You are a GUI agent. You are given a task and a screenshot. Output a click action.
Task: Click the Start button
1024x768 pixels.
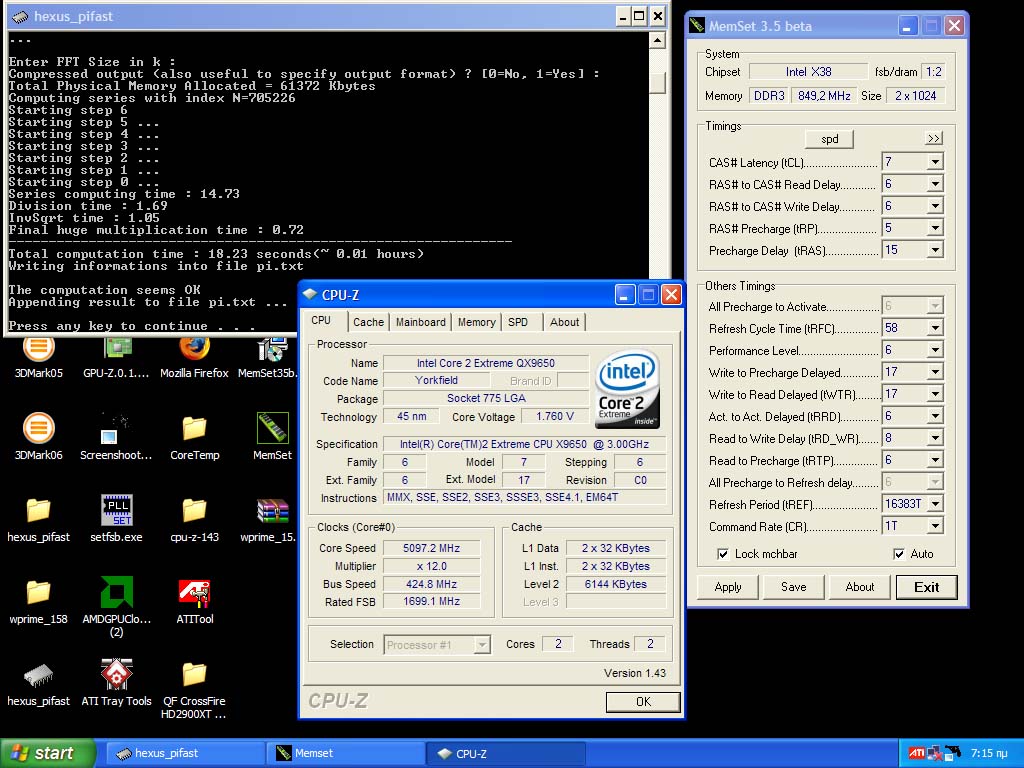48,753
